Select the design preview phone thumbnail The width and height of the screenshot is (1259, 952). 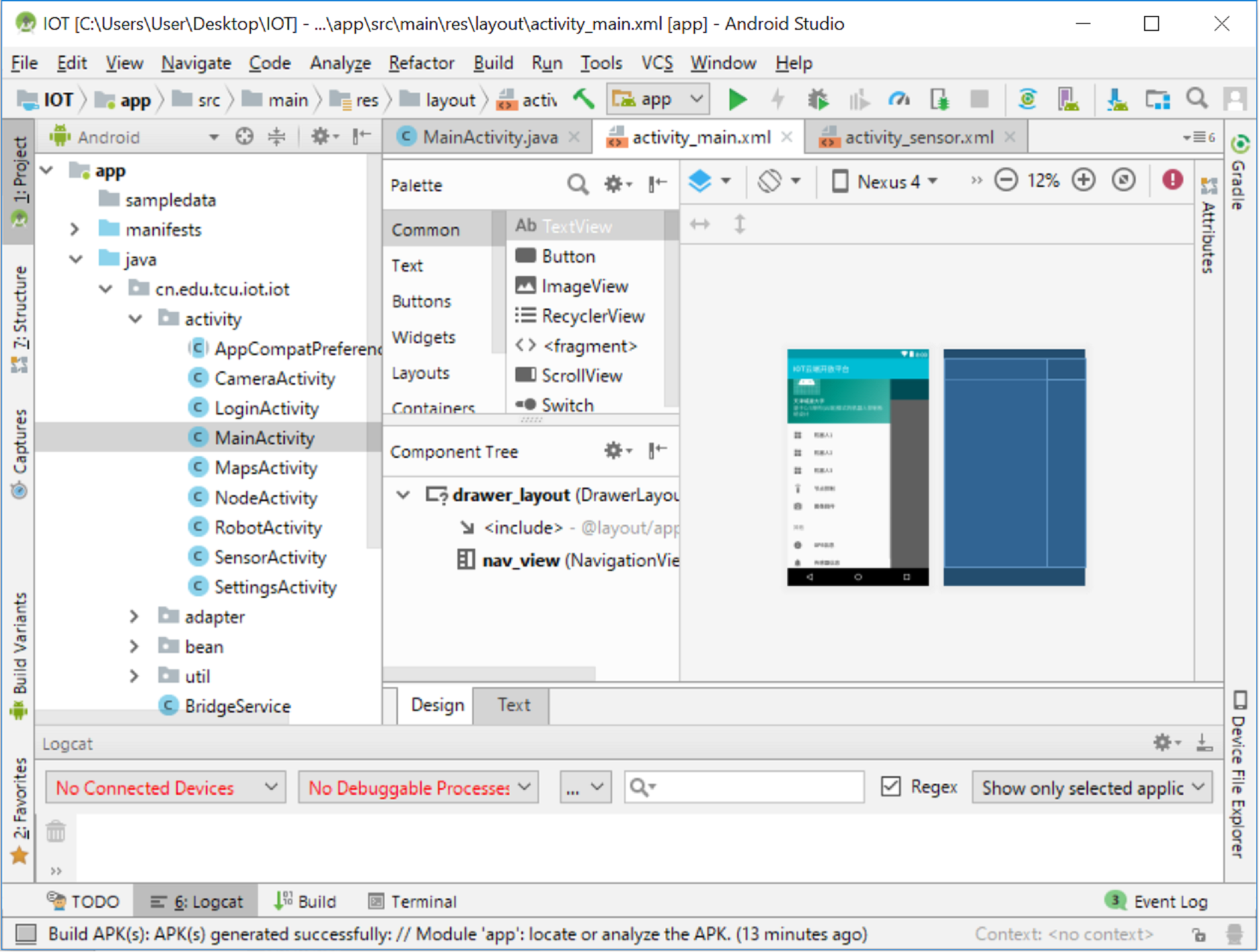point(857,467)
